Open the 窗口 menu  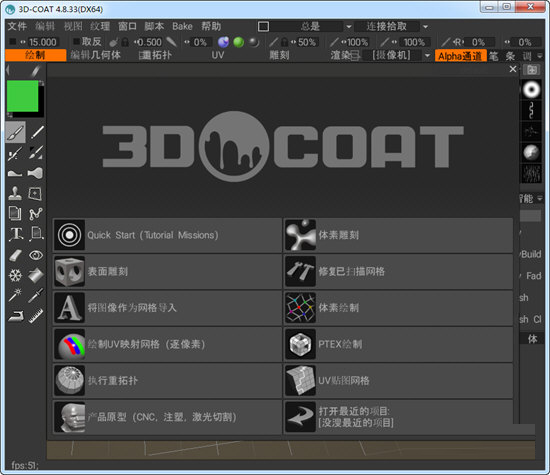pos(127,26)
